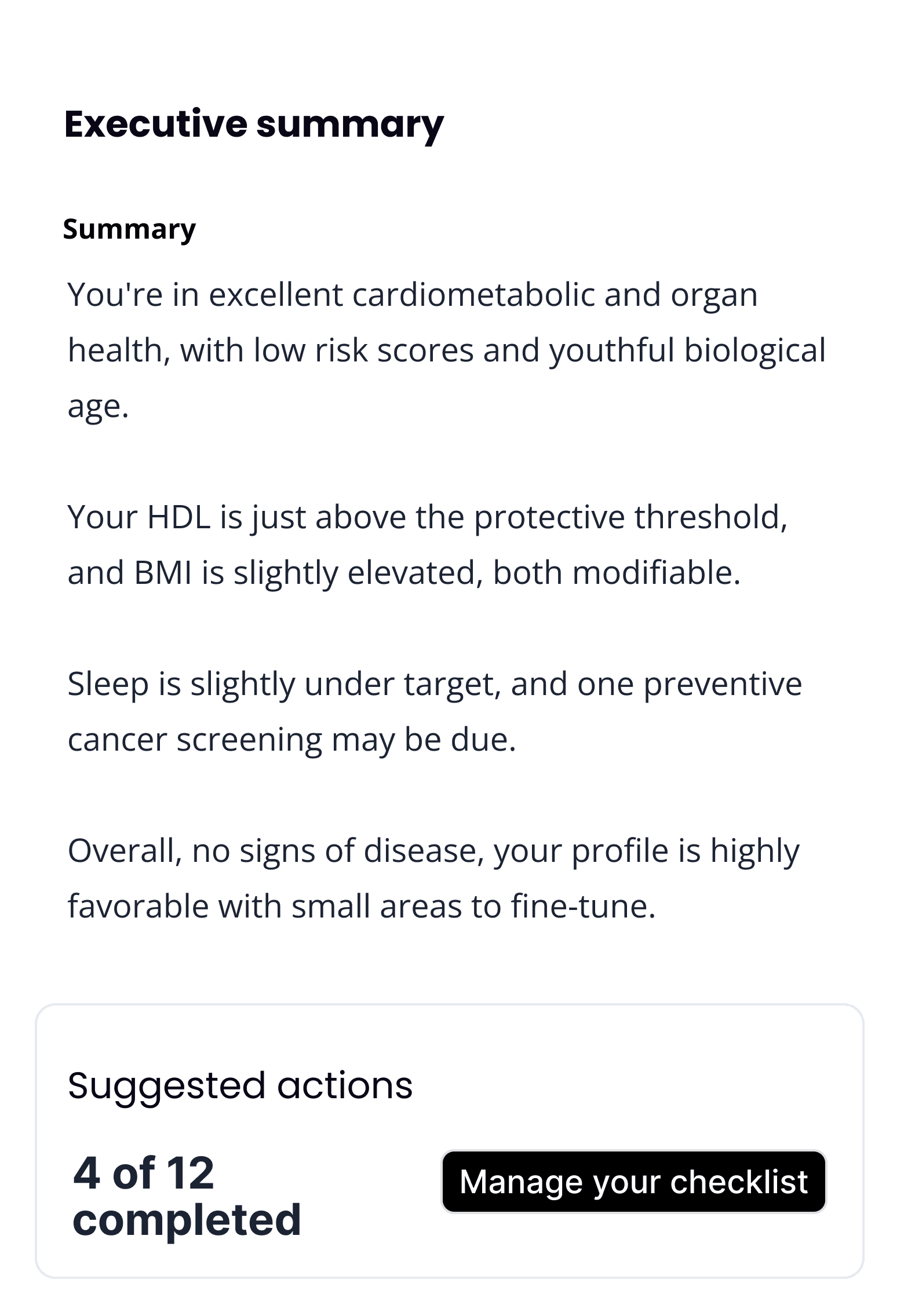Click the phrase both modifiable

pos(617,573)
